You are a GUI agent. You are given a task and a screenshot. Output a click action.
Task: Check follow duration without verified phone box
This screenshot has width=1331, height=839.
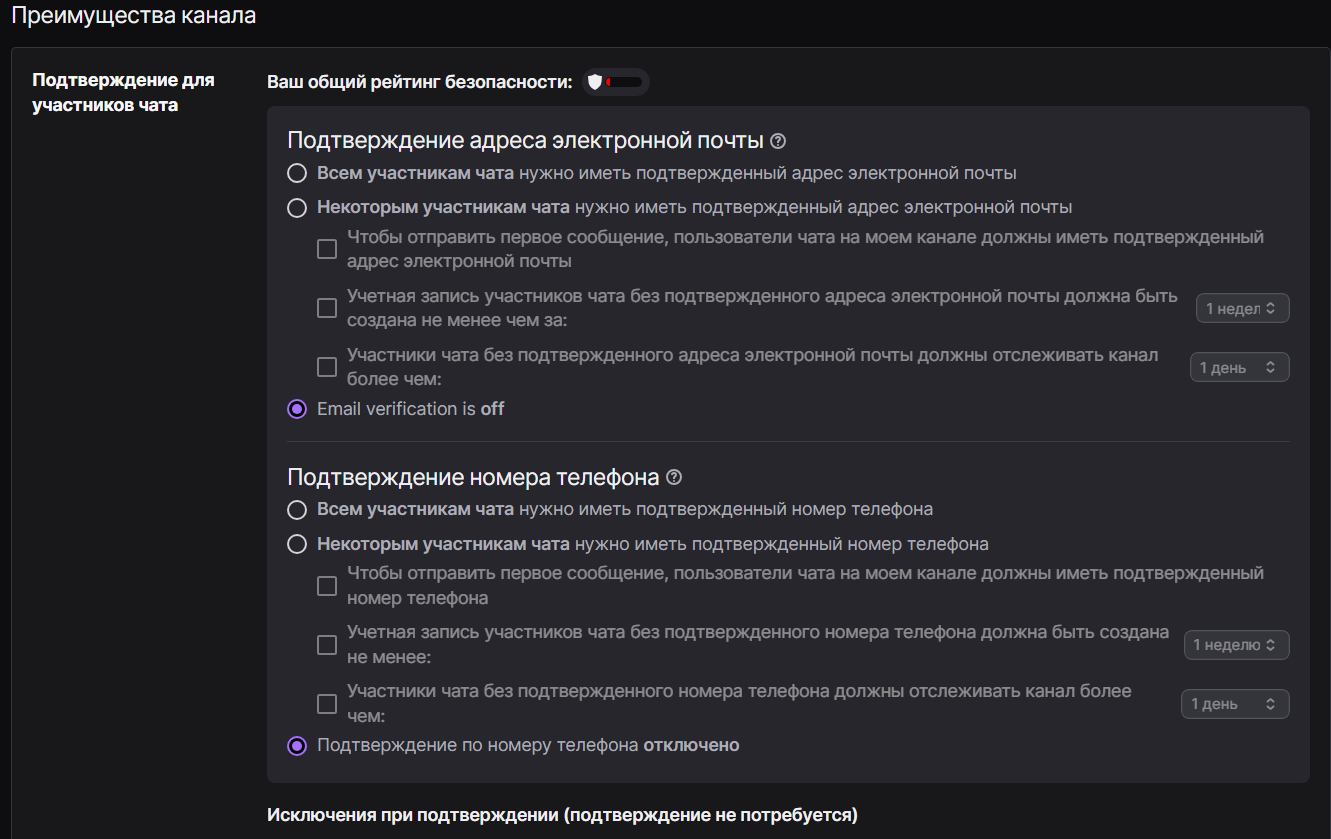point(327,704)
